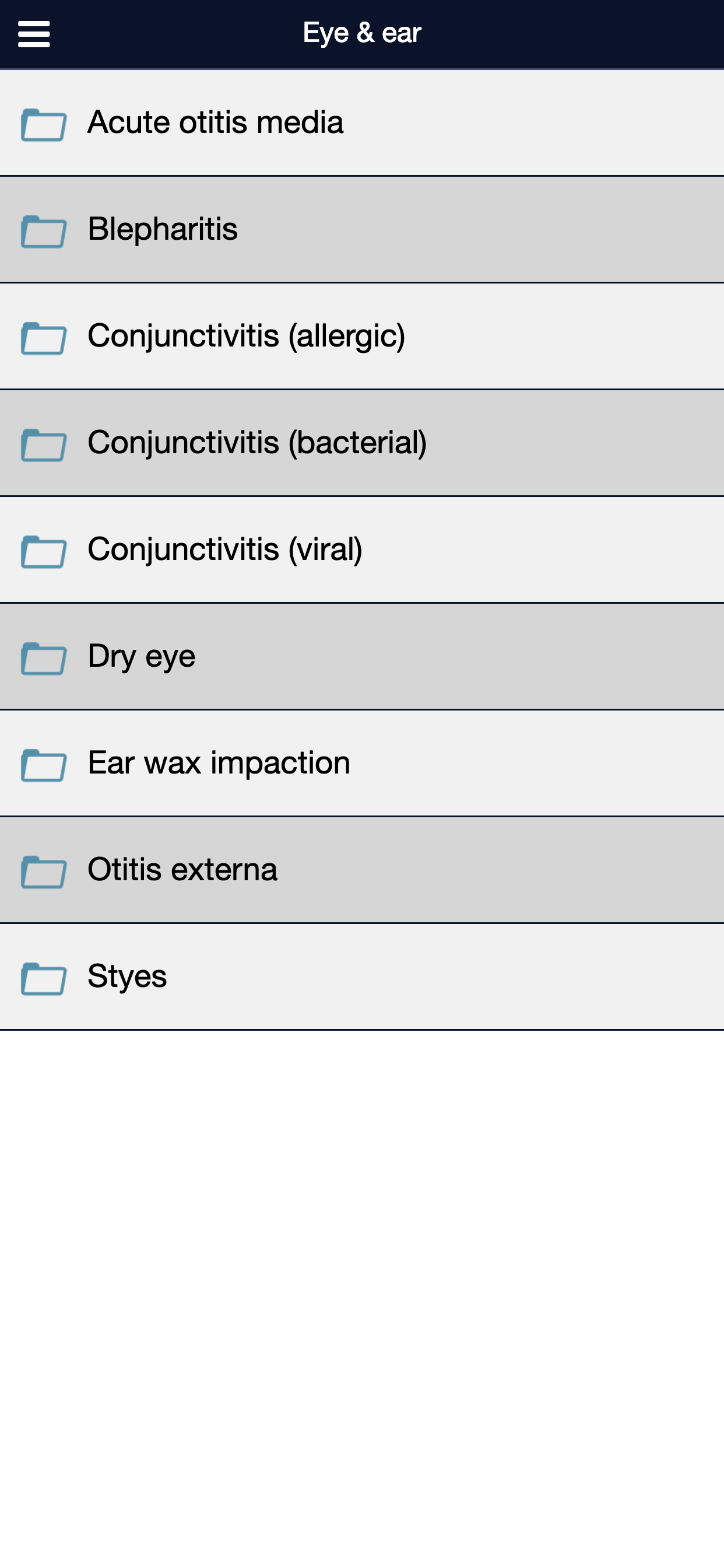The image size is (724, 1568).
Task: Click folder icon beside Conjunctivitis (allergic)
Action: [44, 338]
